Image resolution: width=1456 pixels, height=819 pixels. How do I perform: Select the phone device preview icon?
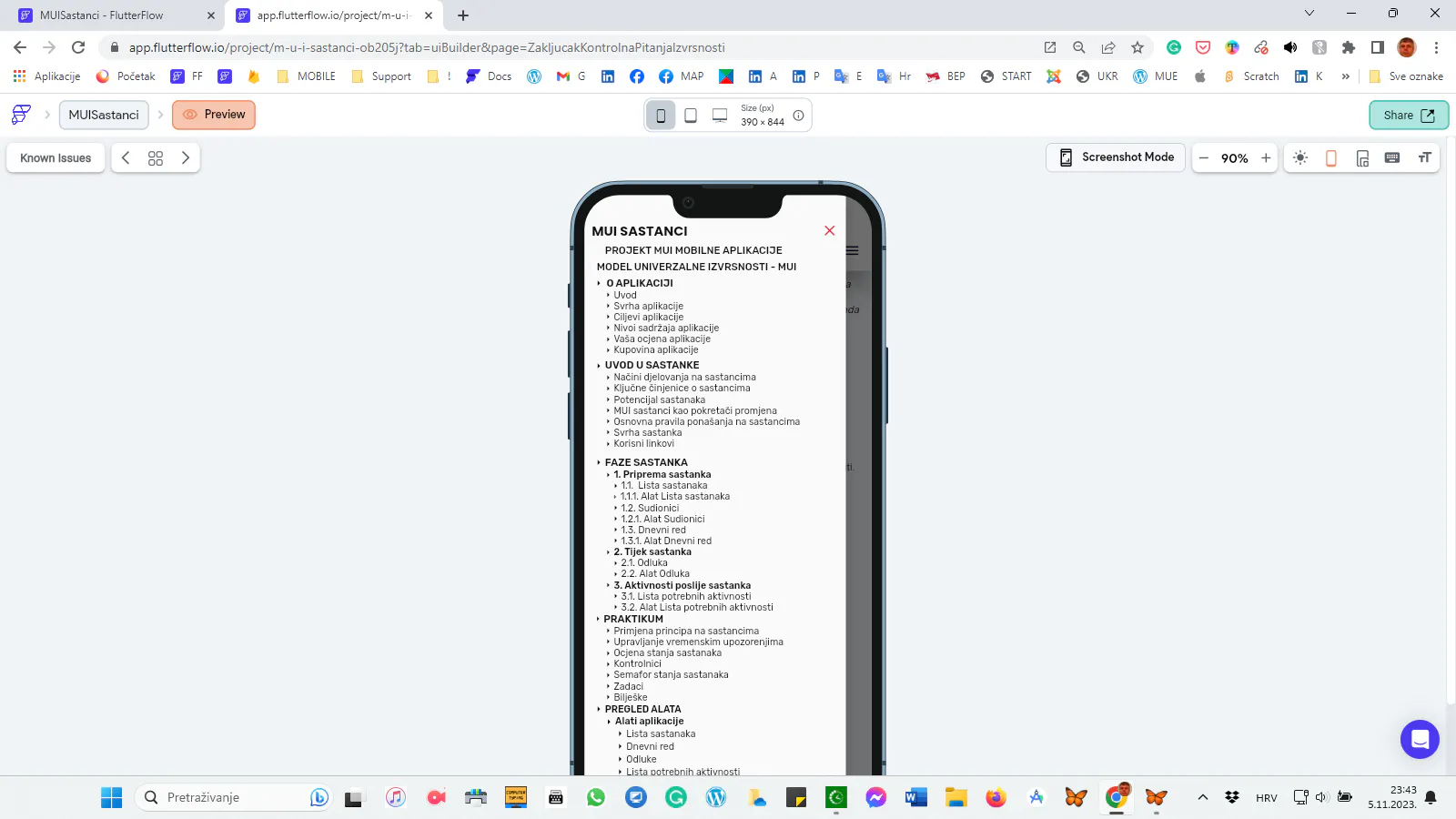(661, 116)
